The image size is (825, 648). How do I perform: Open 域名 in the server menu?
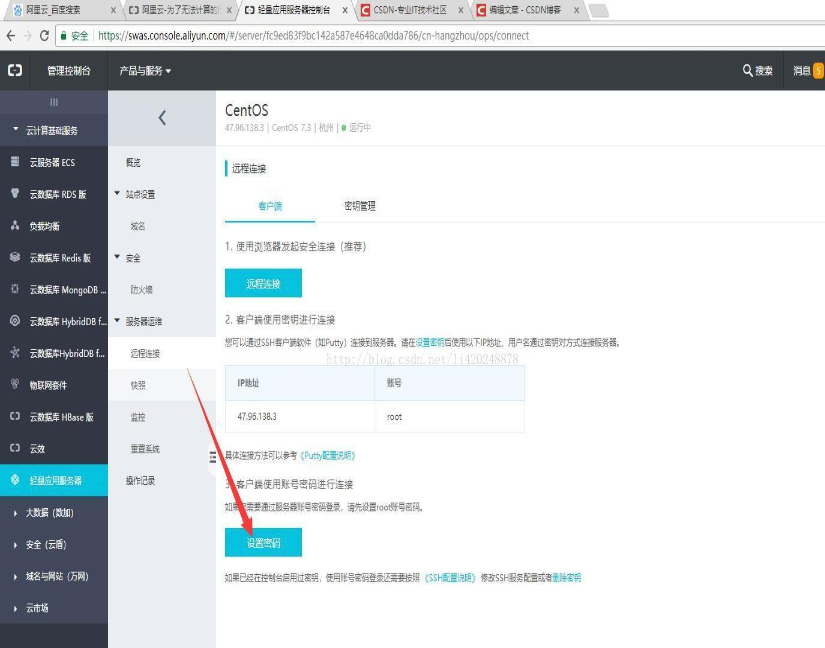pos(138,226)
